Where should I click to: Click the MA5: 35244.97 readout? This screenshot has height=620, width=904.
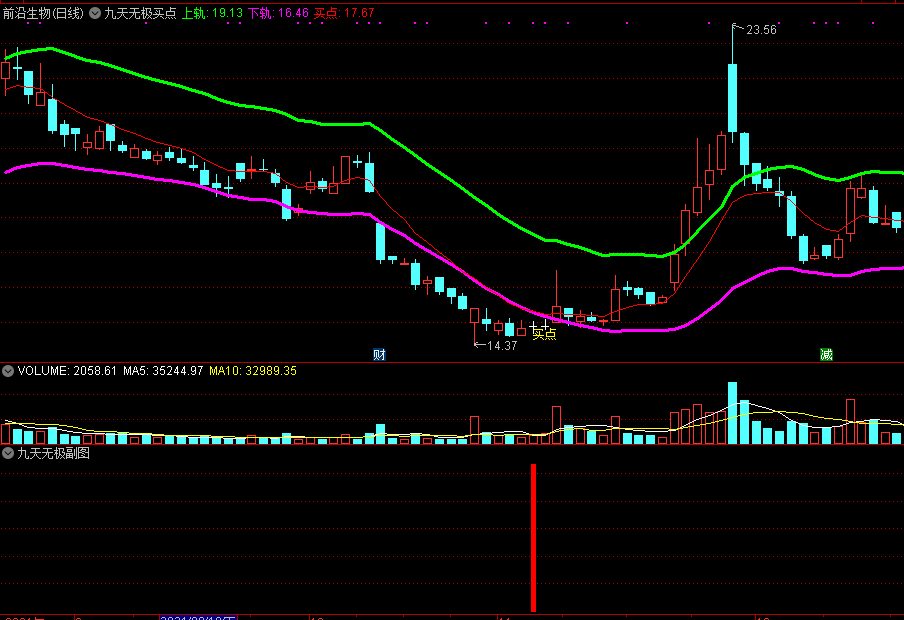click(x=163, y=371)
